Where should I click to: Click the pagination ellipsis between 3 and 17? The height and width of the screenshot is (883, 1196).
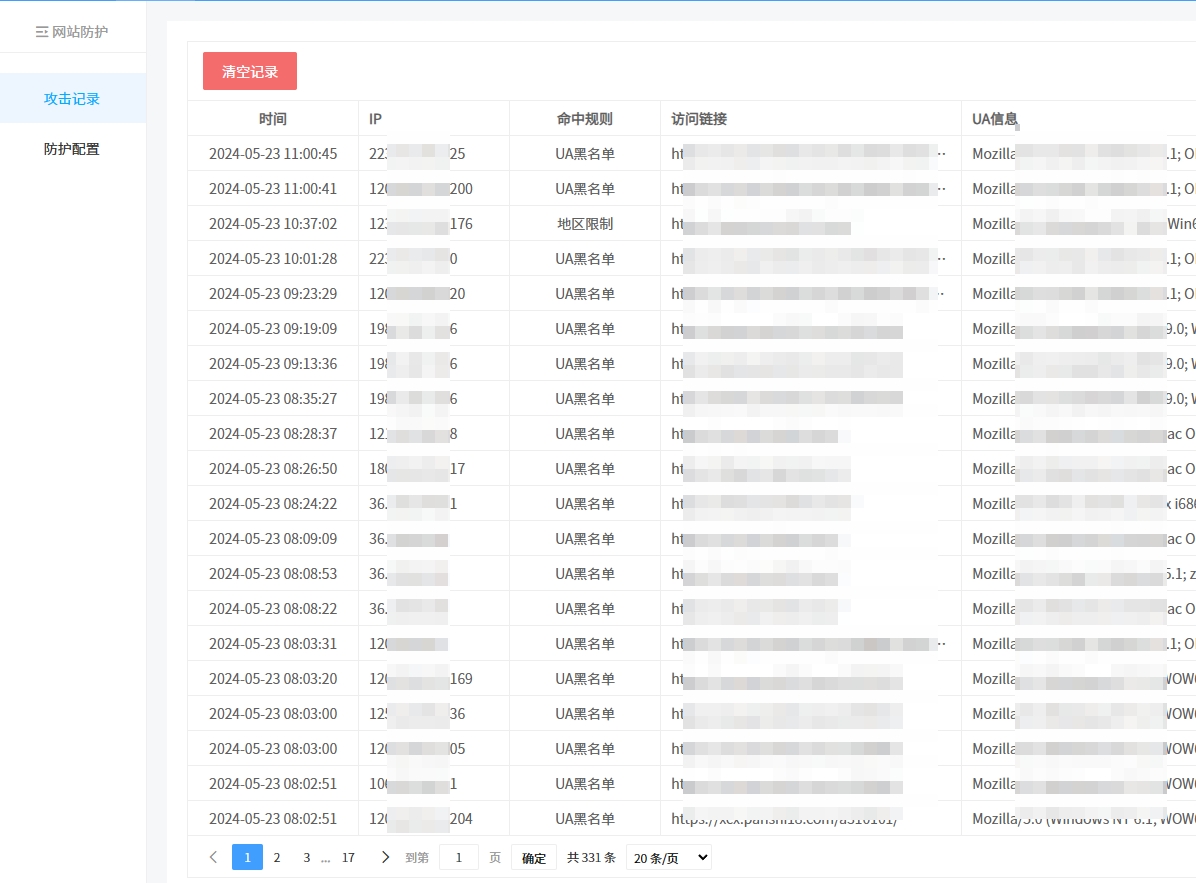point(326,859)
